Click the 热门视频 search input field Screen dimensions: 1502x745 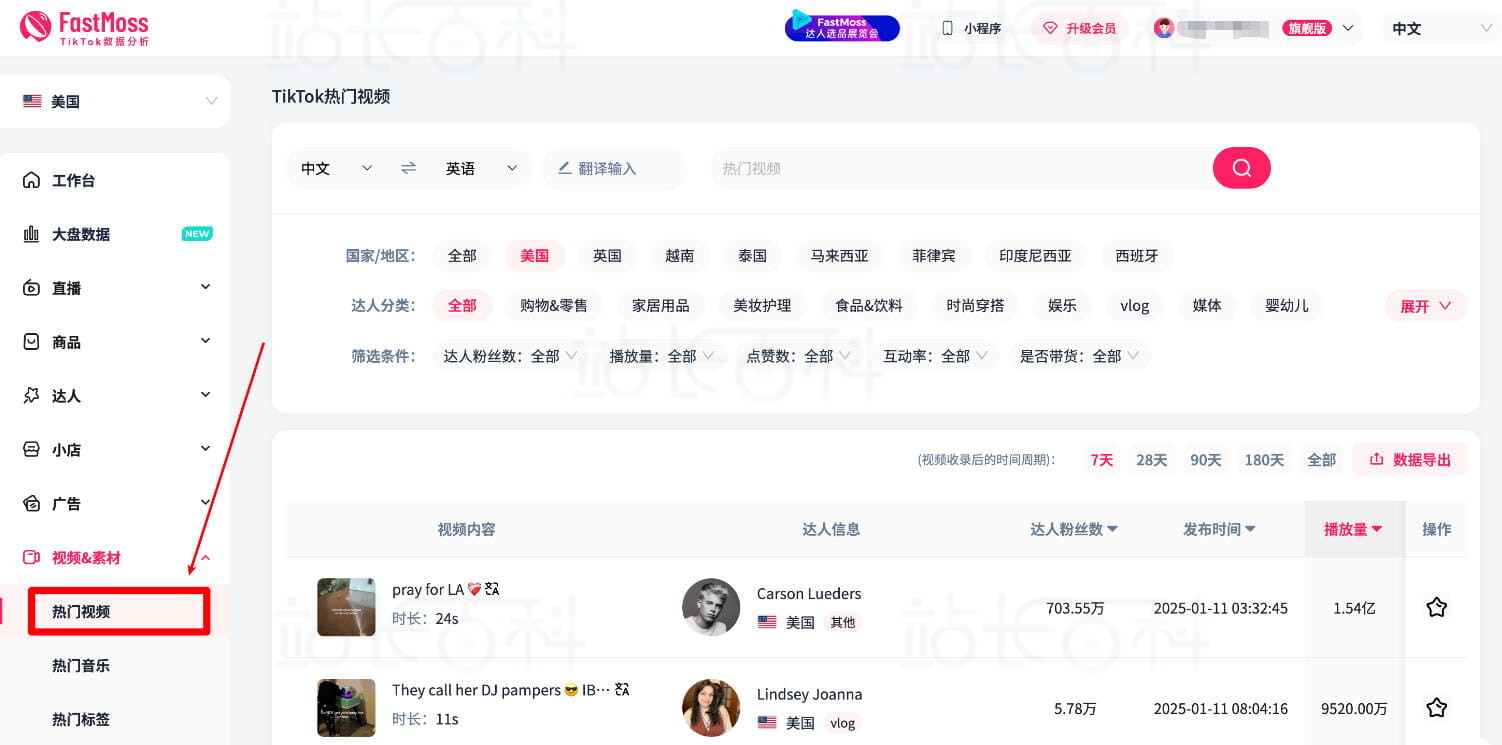click(960, 168)
